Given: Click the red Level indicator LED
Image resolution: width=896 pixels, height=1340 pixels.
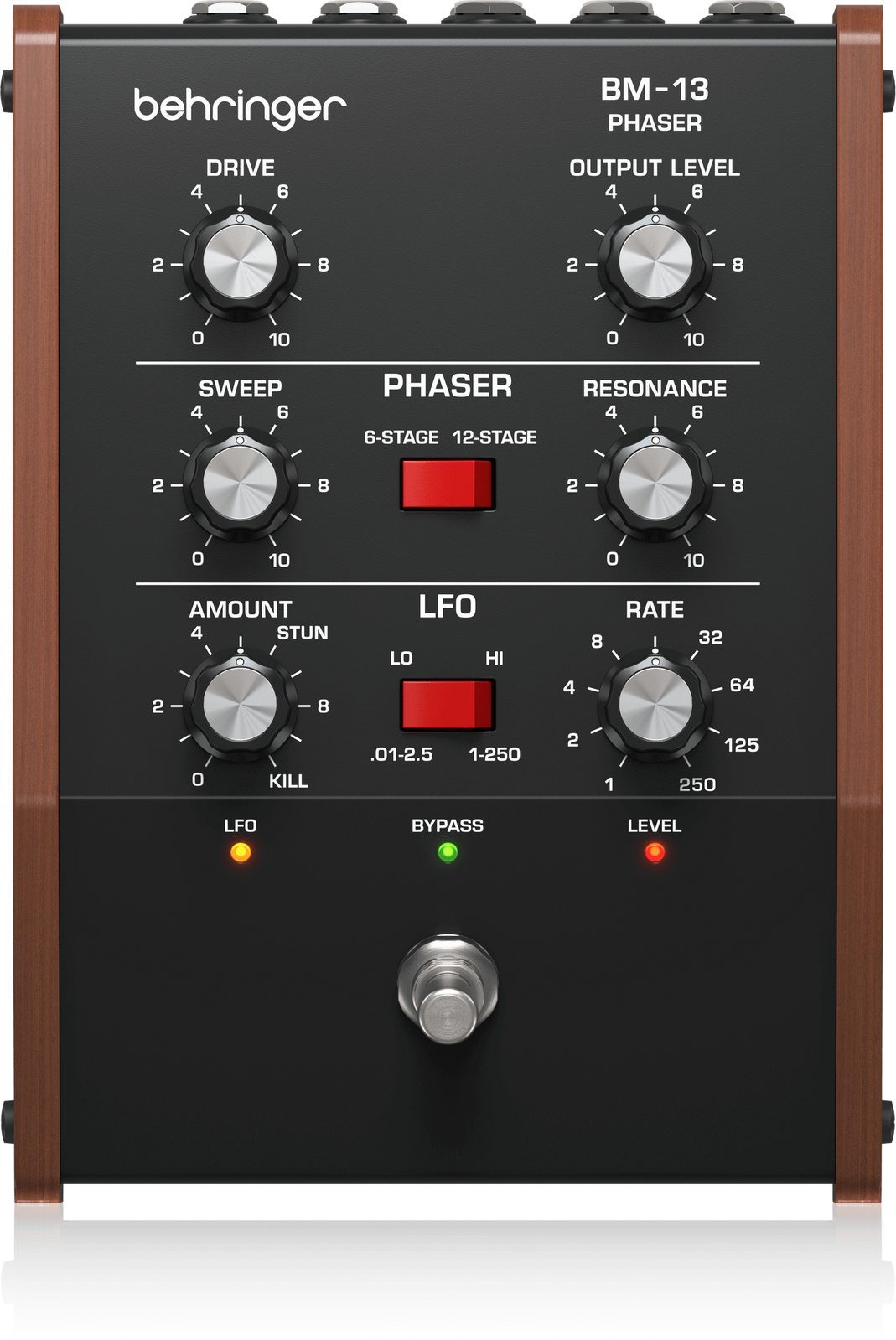Looking at the screenshot, I should (655, 853).
